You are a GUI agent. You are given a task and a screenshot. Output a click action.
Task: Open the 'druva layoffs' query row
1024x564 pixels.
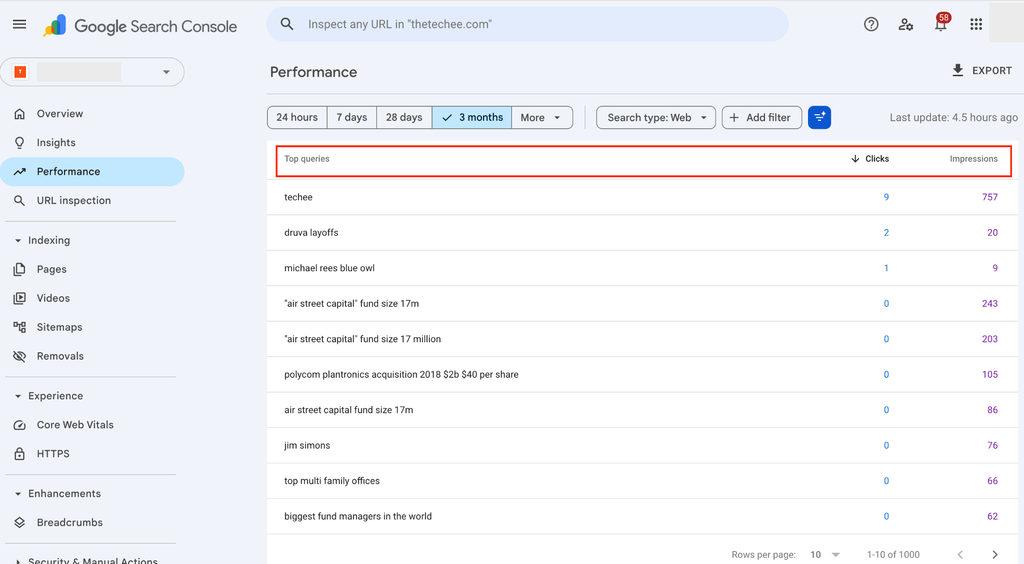tap(642, 232)
